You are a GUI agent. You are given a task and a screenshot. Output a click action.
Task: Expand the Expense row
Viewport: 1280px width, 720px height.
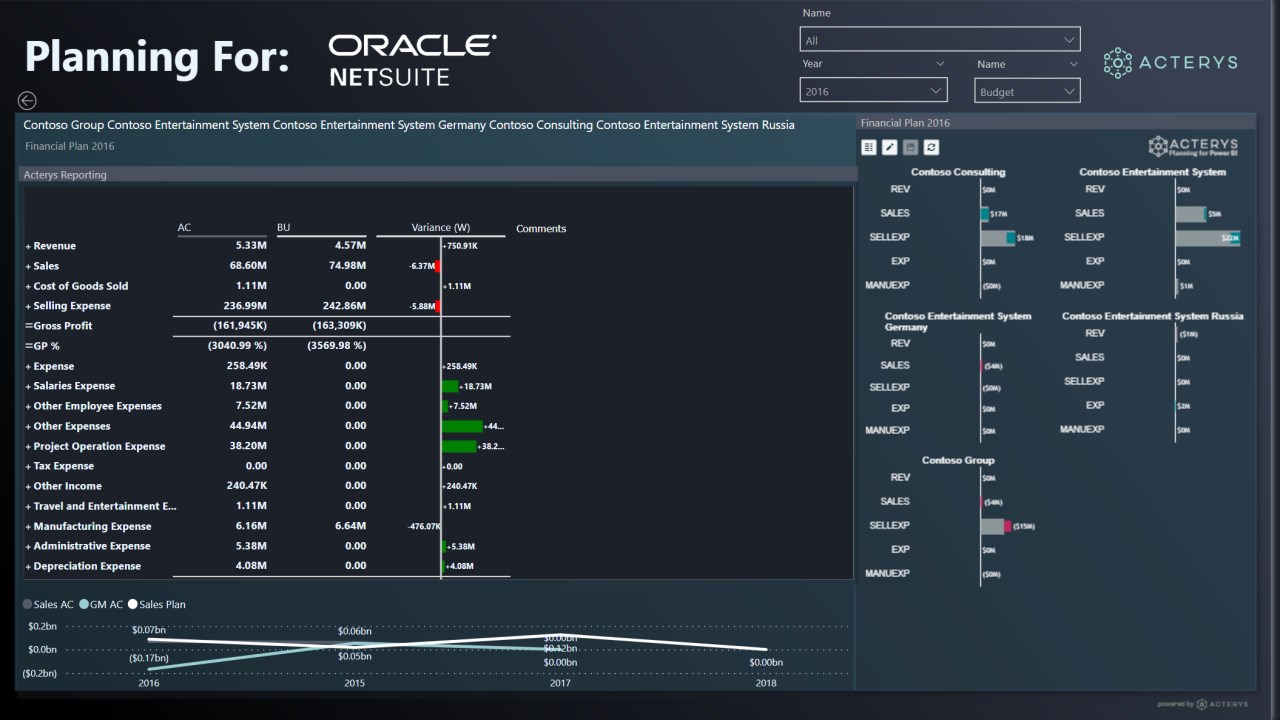(28, 366)
